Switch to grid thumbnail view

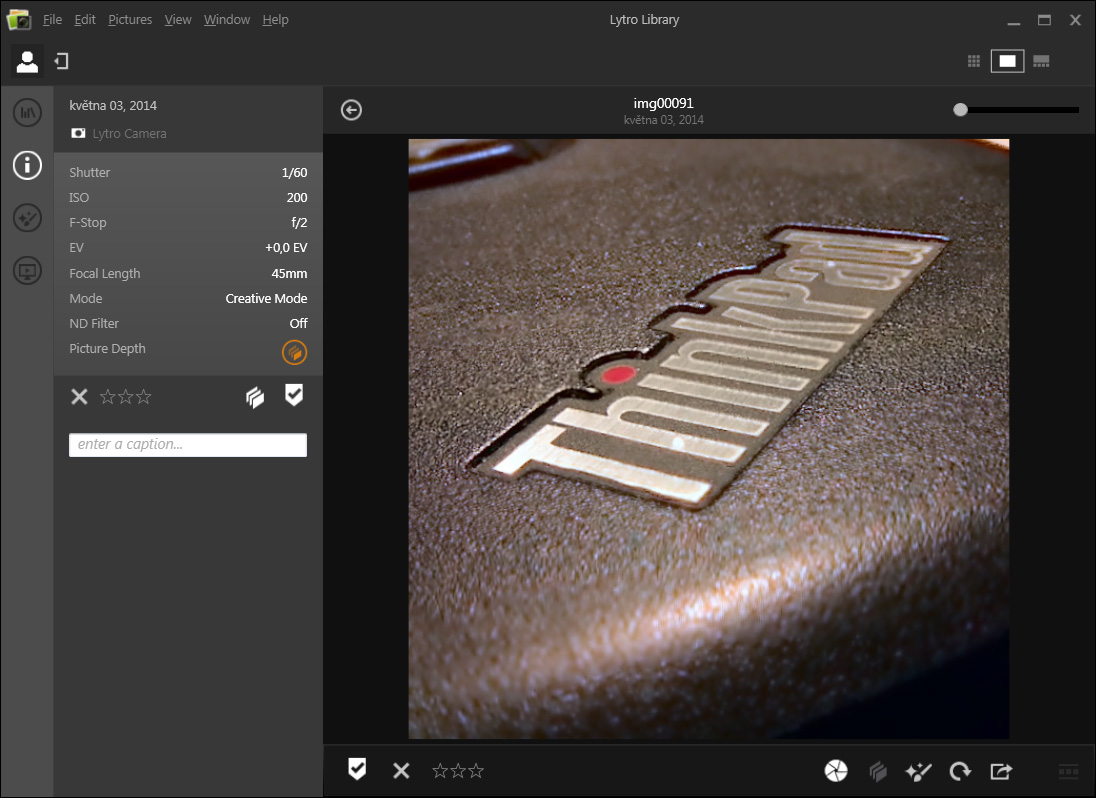pos(974,61)
